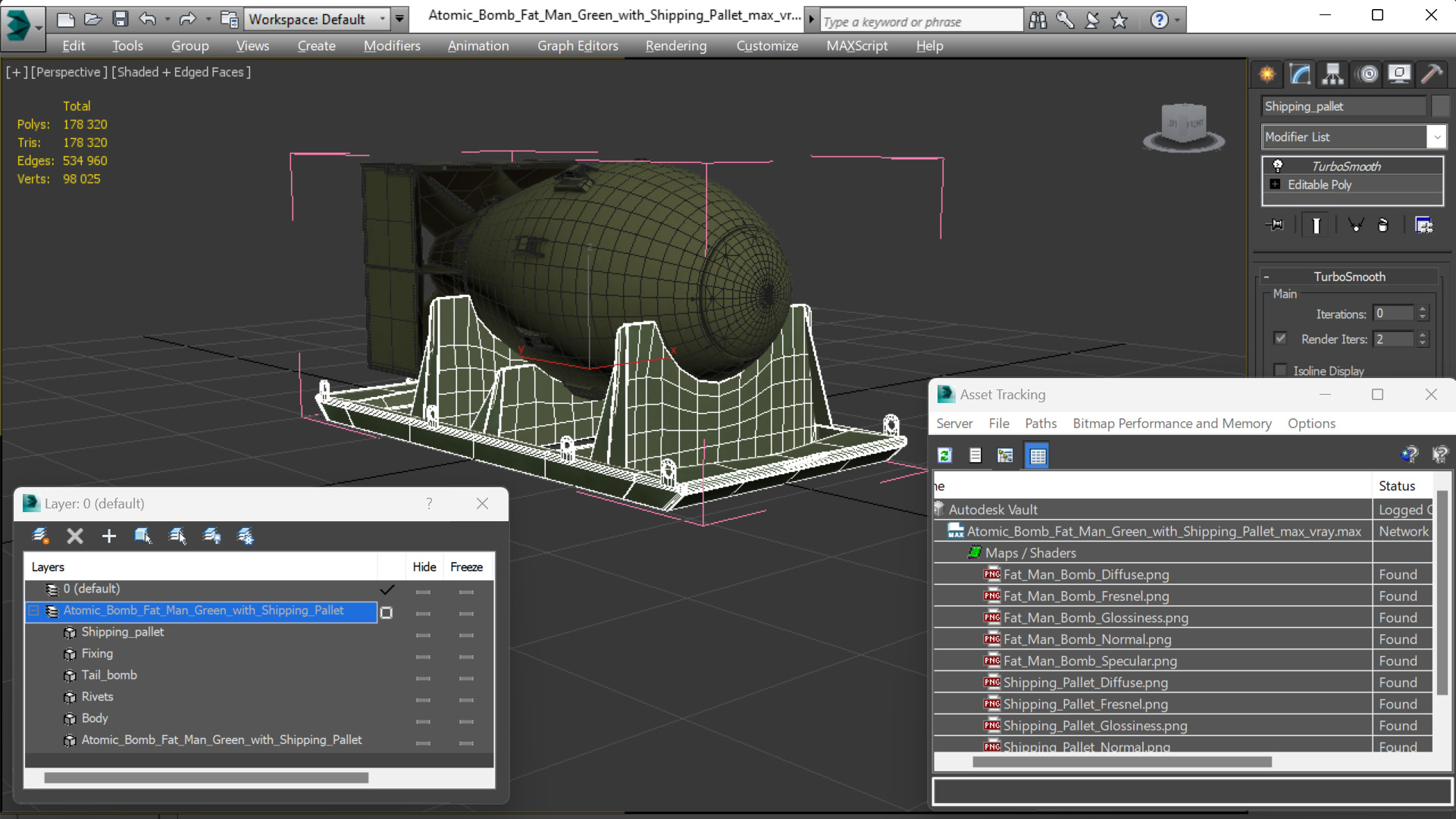This screenshot has width=1456, height=819.
Task: Open Bitmap Performance and Memory menu
Action: [1172, 424]
